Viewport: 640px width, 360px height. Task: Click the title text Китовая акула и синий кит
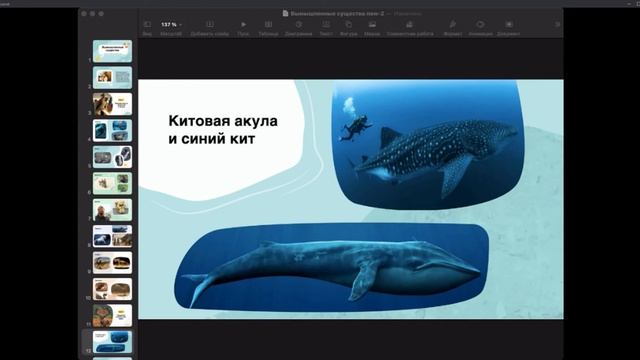(x=223, y=130)
